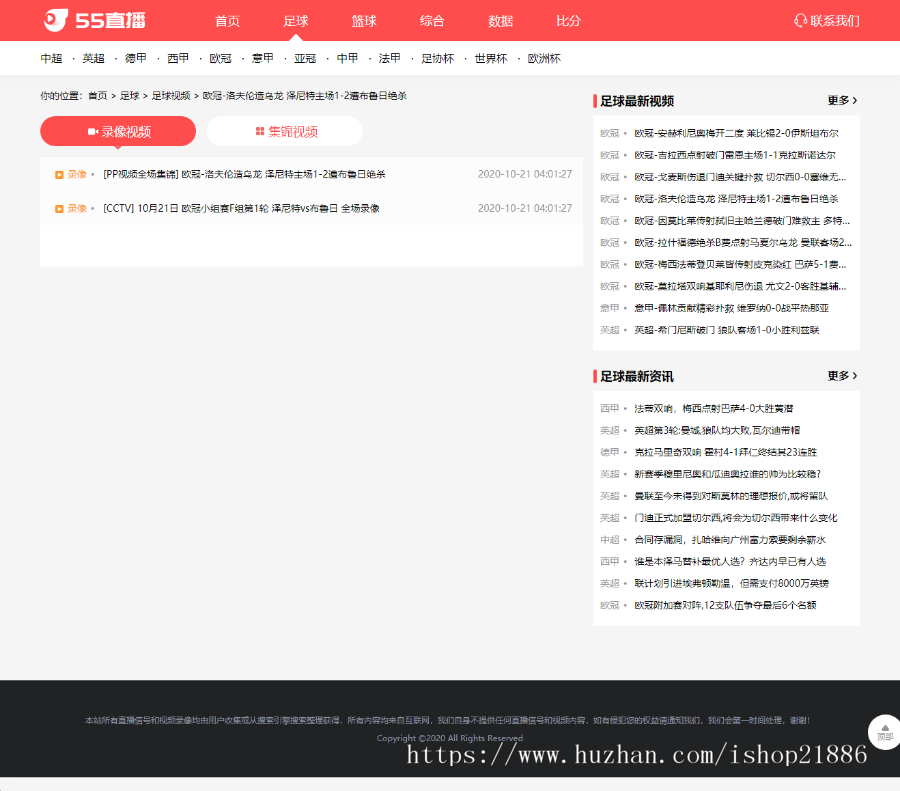Screen dimensions: 900x791
Task: Open [CCTV] 10月21日 全场录像 link
Action: (241, 208)
